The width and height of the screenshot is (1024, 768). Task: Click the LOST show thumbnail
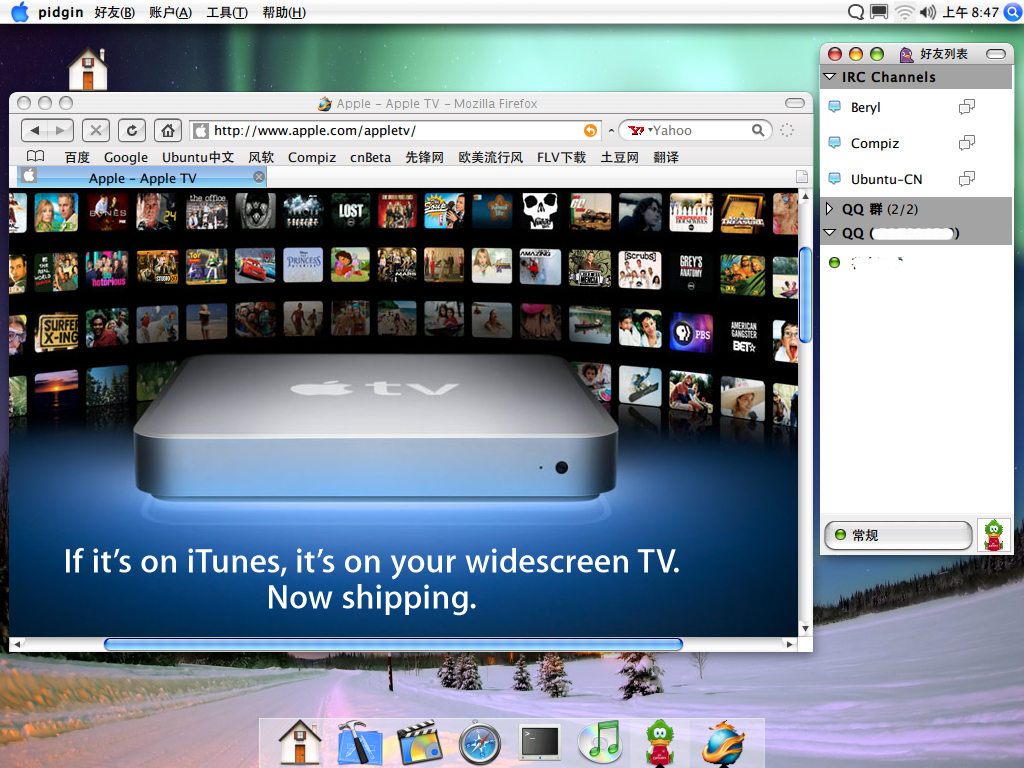[x=351, y=211]
